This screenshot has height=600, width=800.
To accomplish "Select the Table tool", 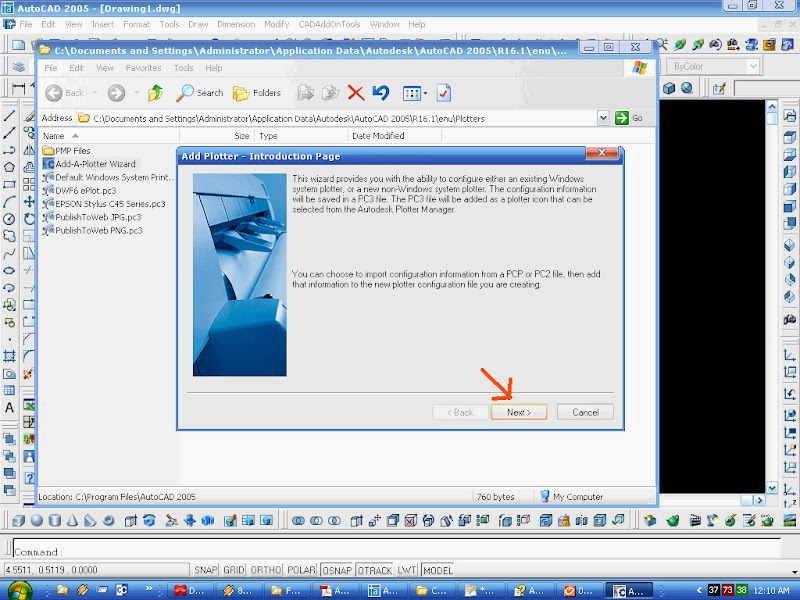I will click(9, 391).
